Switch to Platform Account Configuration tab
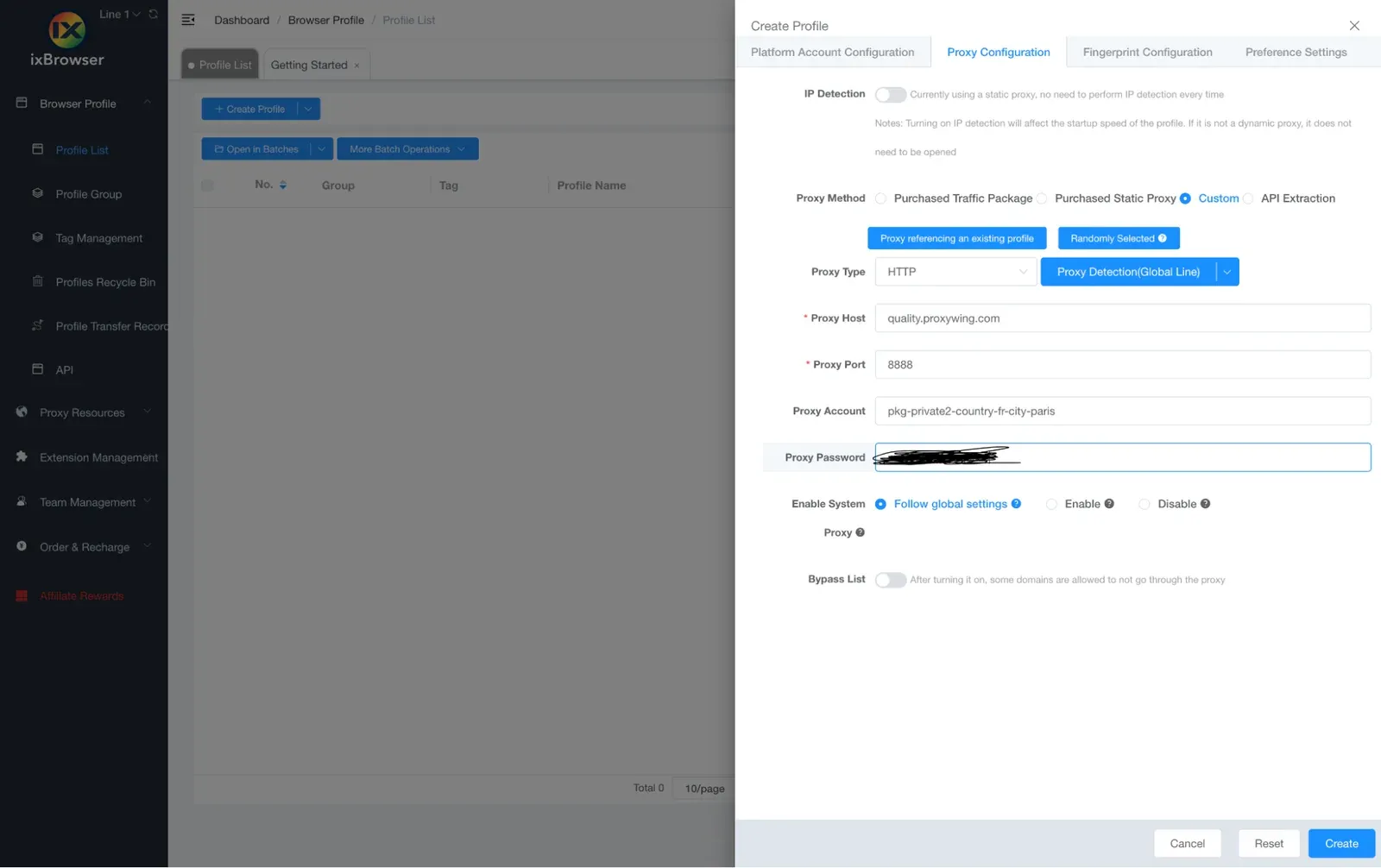Image resolution: width=1381 pixels, height=868 pixels. click(x=832, y=52)
